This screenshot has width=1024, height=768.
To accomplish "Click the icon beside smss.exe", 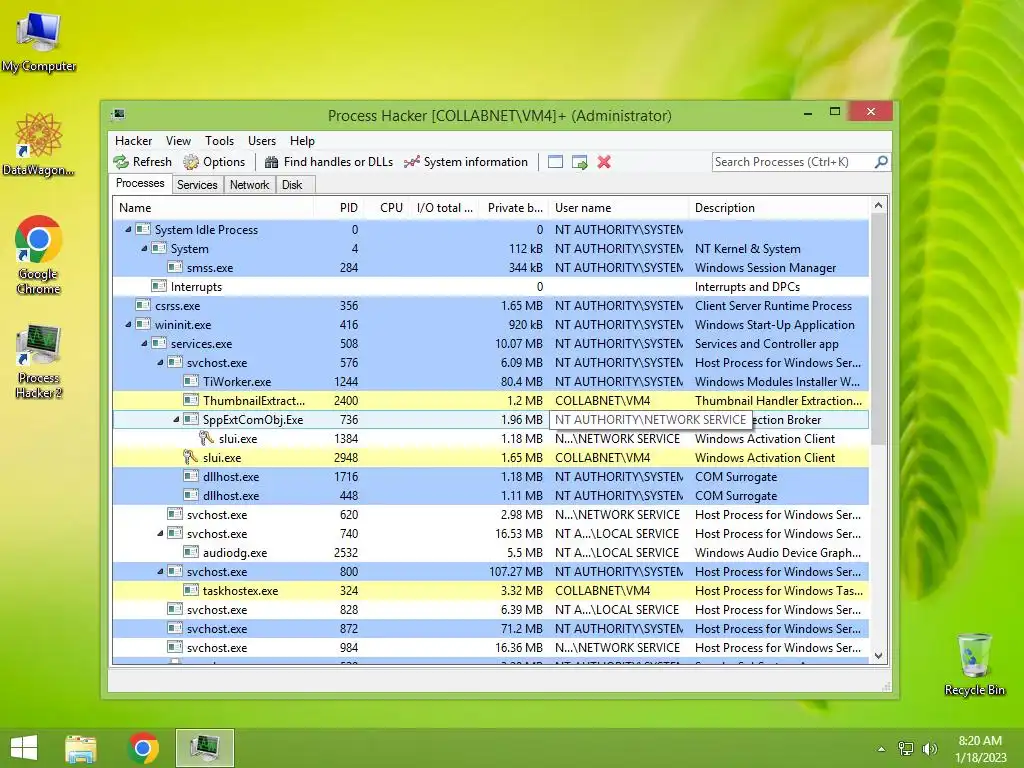I will (x=175, y=267).
